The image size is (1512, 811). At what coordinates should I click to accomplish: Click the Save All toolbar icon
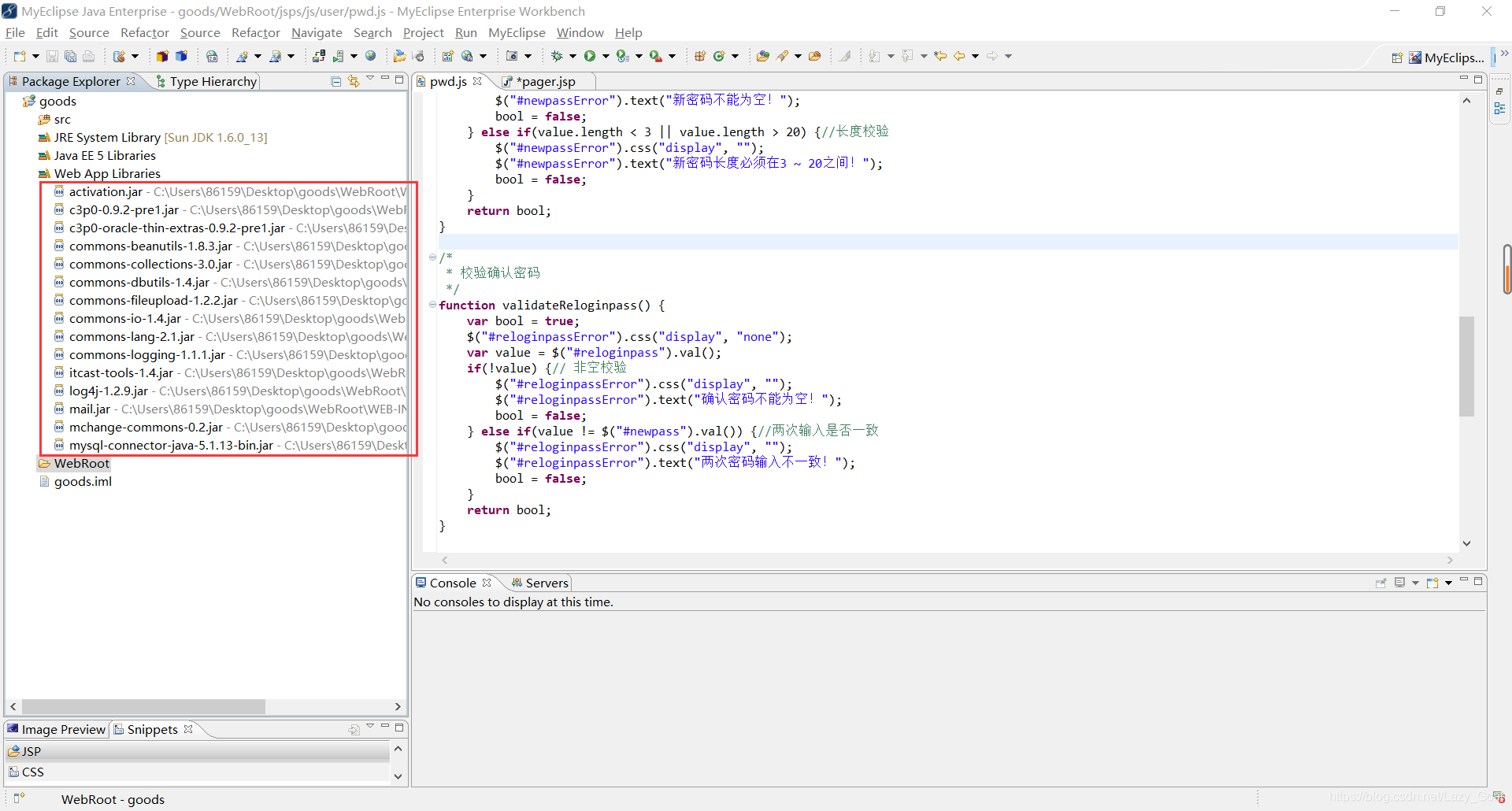(x=70, y=56)
